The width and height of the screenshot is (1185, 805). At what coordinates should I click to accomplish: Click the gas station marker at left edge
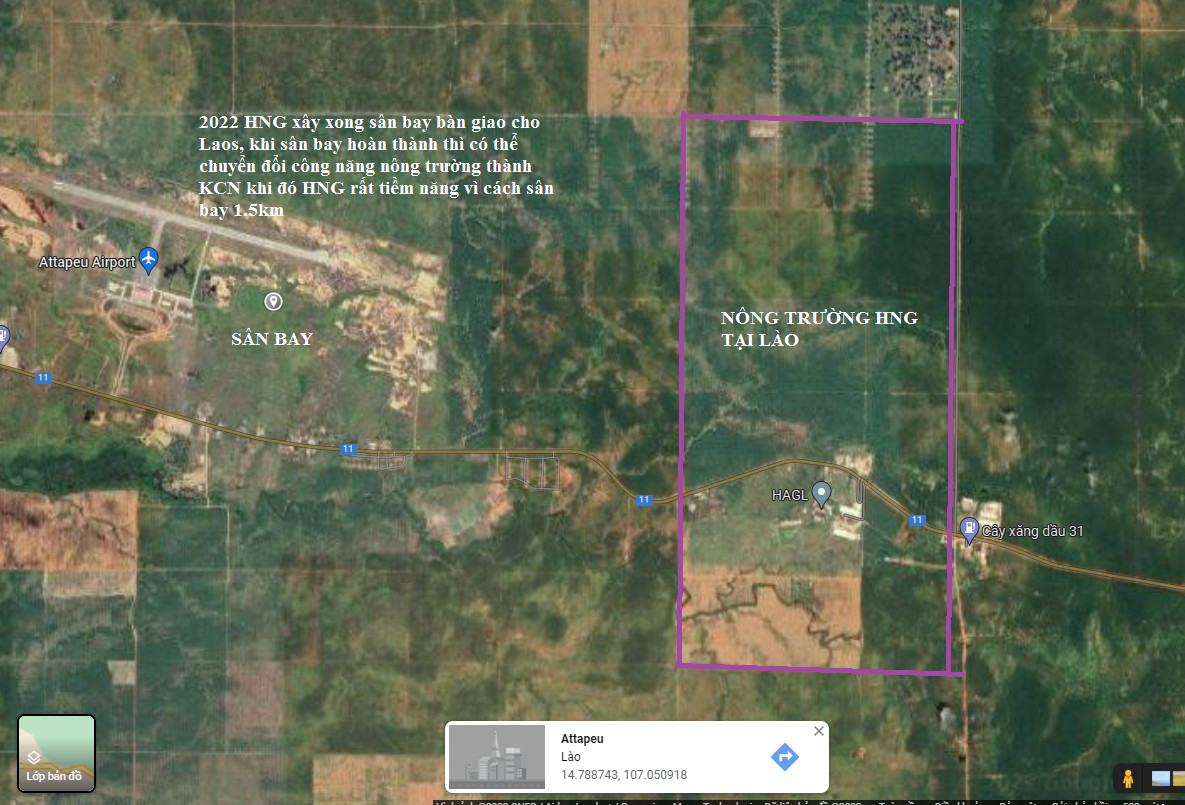[x=3, y=337]
